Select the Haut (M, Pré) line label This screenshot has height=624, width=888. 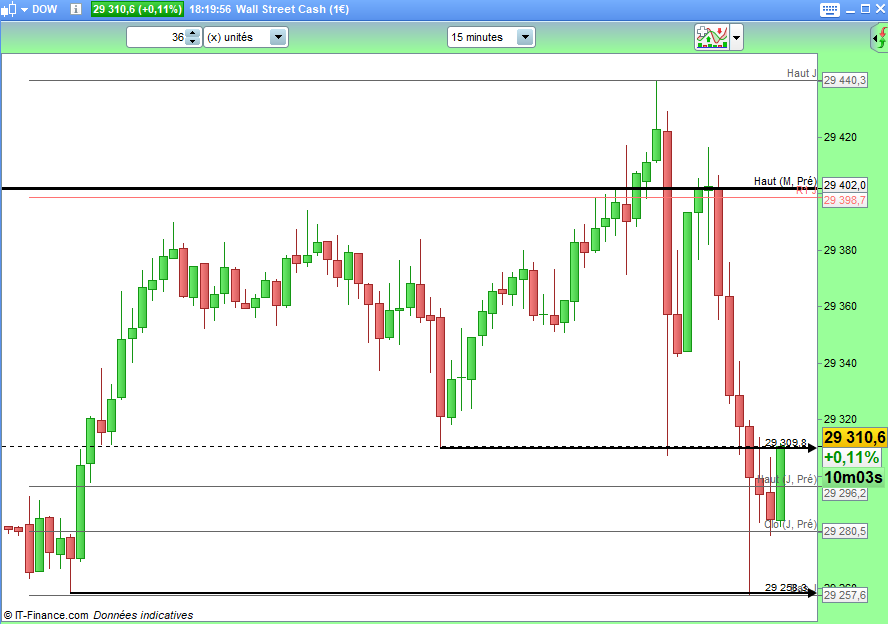coord(785,181)
